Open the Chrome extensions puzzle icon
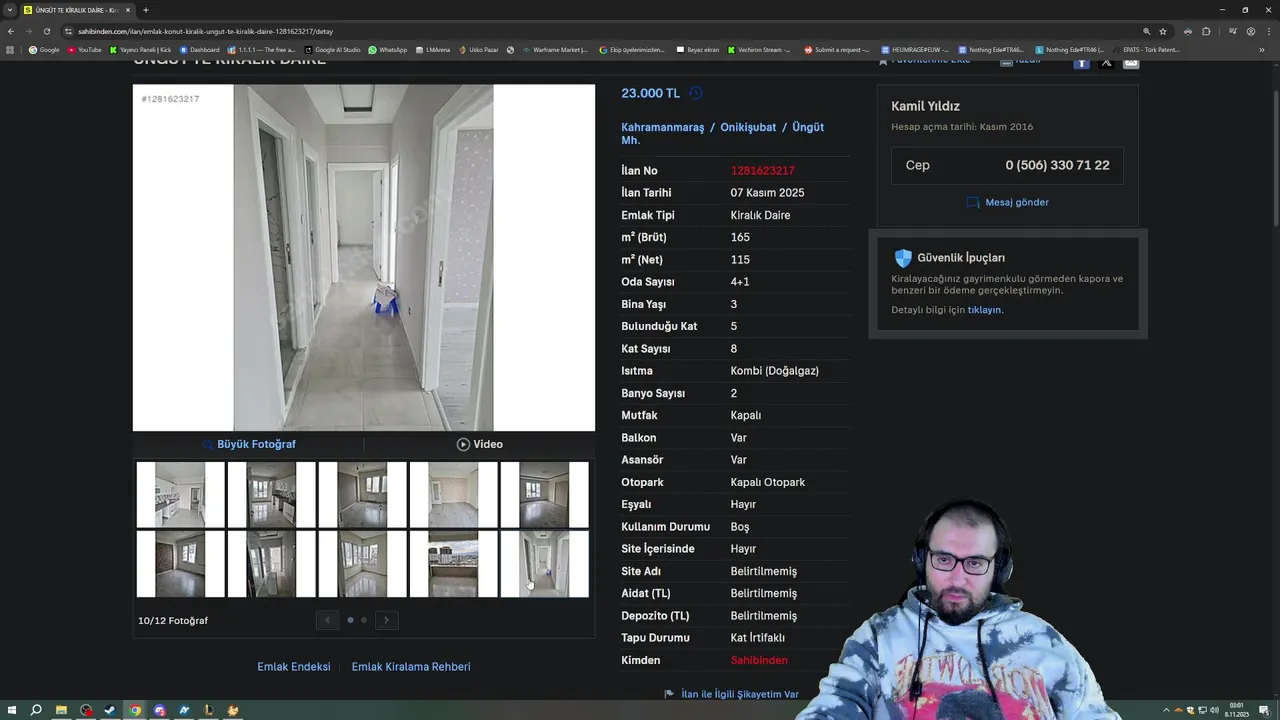 (1206, 31)
